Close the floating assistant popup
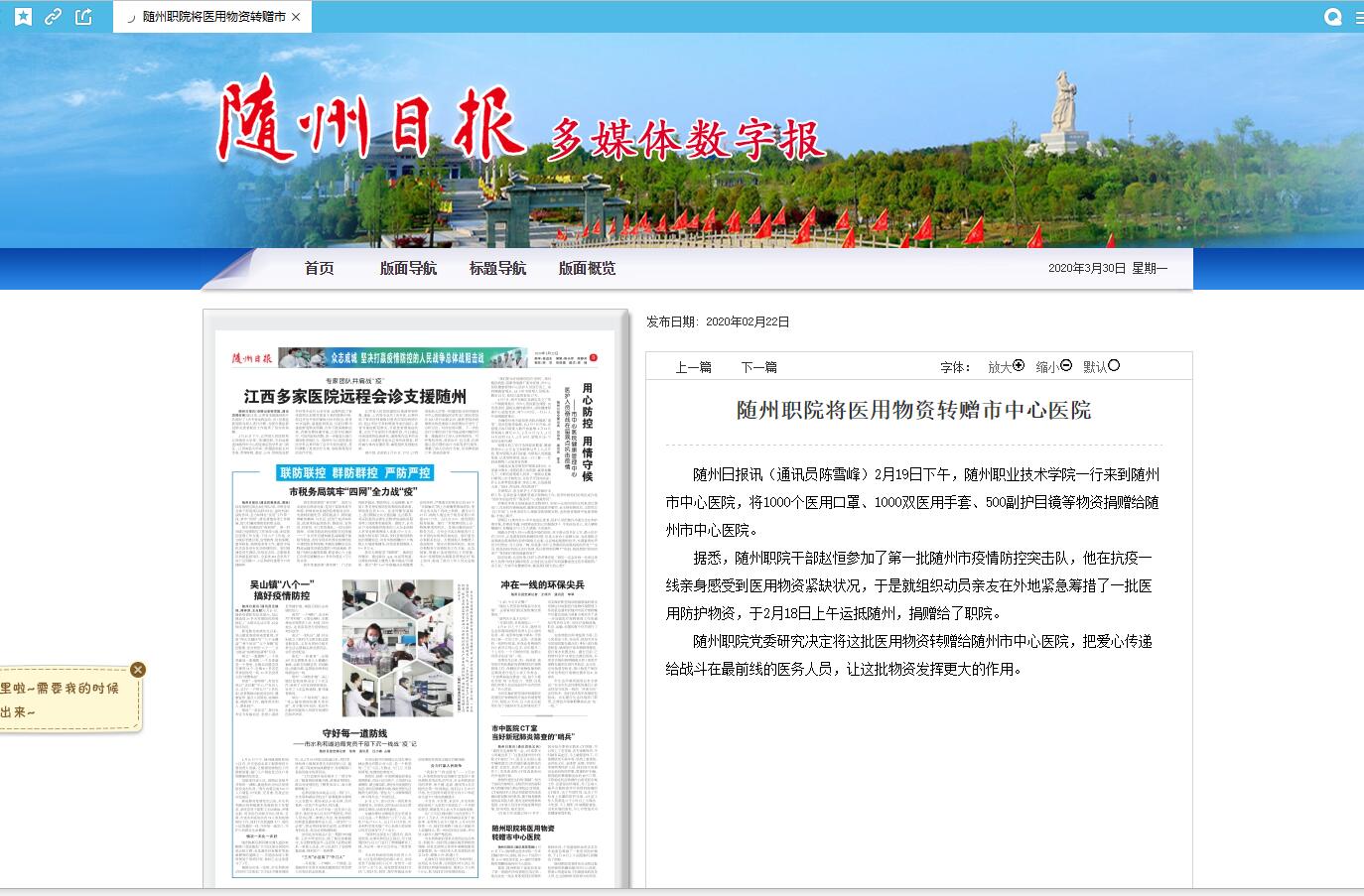 coord(138,670)
